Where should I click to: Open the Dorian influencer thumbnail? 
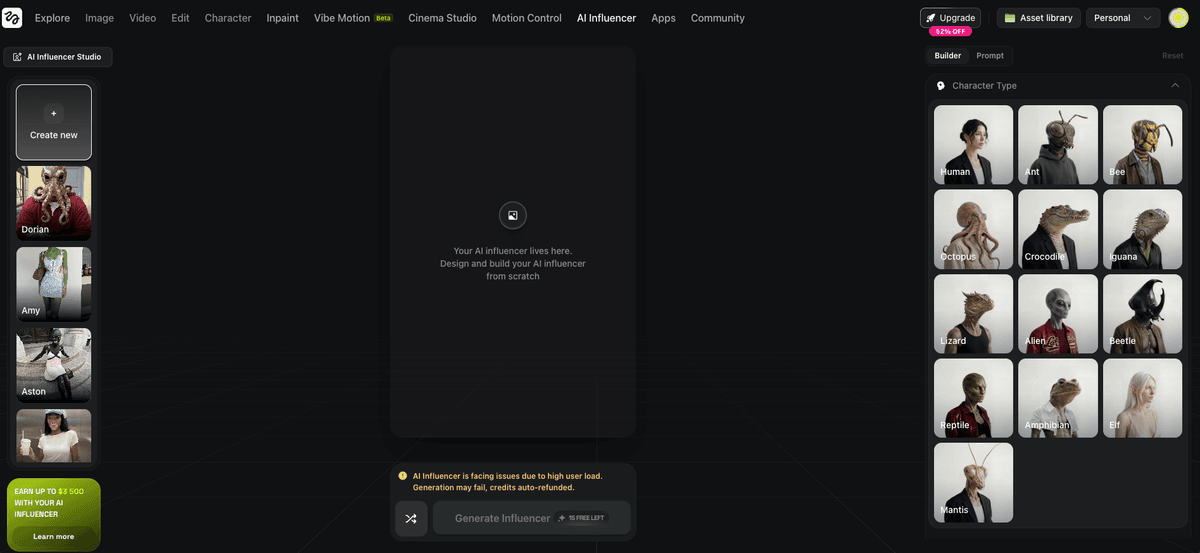(54, 203)
